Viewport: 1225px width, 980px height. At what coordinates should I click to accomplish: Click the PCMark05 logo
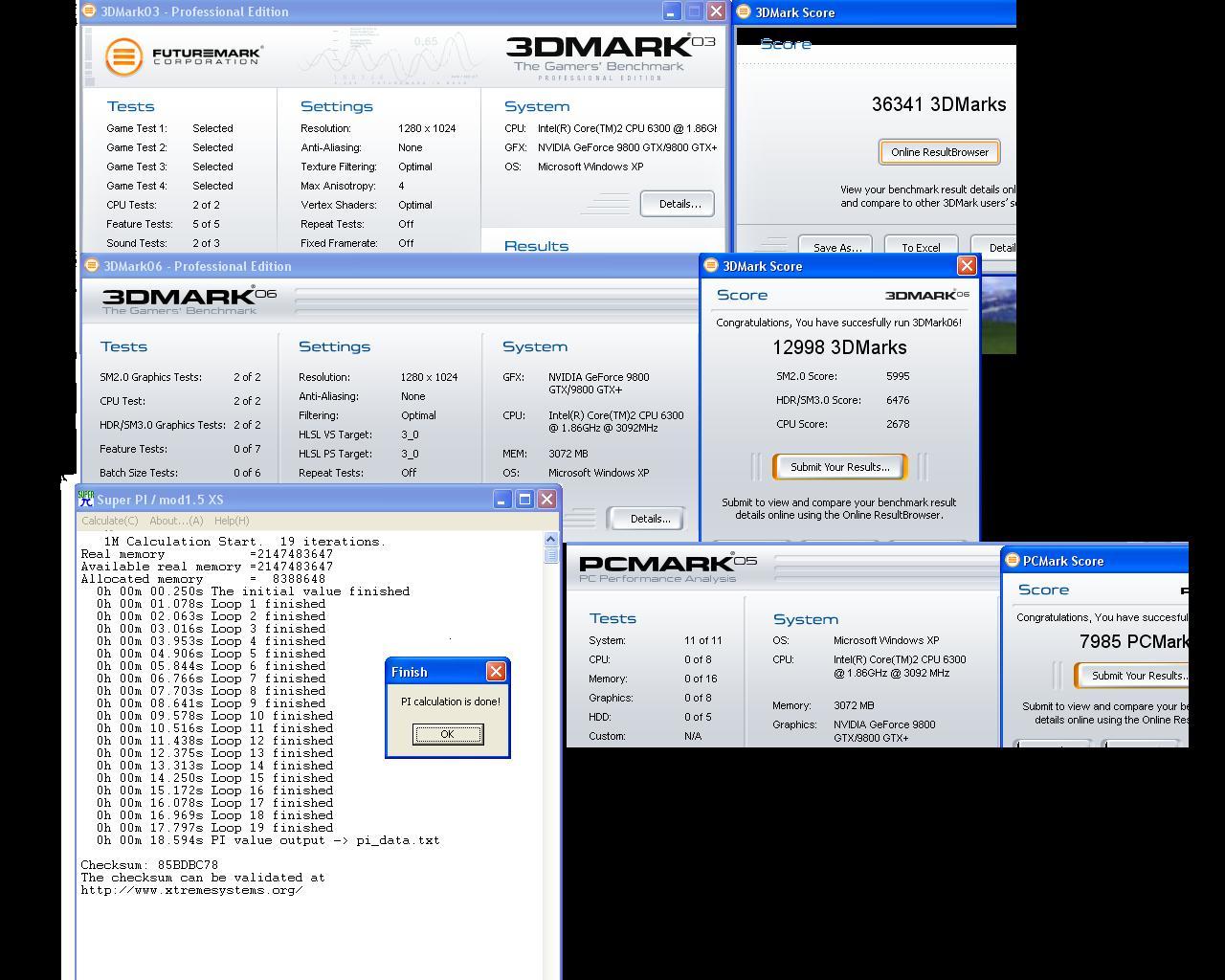click(668, 568)
